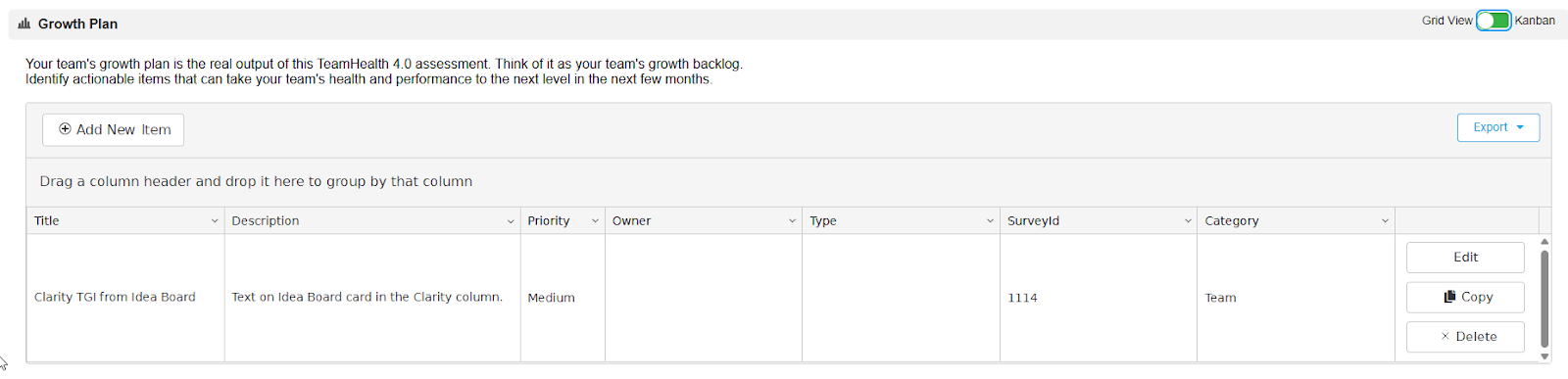Click the Edit button for the row
The width and height of the screenshot is (1568, 379).
click(1465, 258)
